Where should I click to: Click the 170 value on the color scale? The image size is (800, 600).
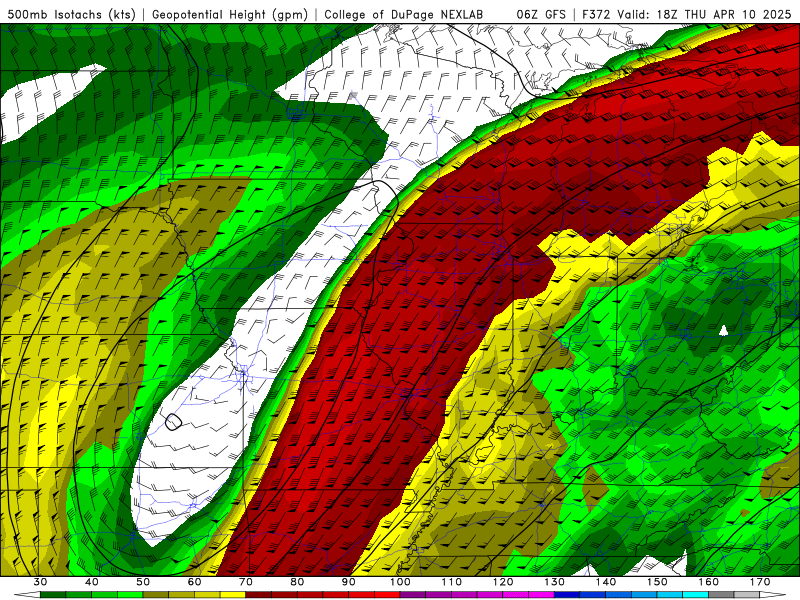(760, 582)
